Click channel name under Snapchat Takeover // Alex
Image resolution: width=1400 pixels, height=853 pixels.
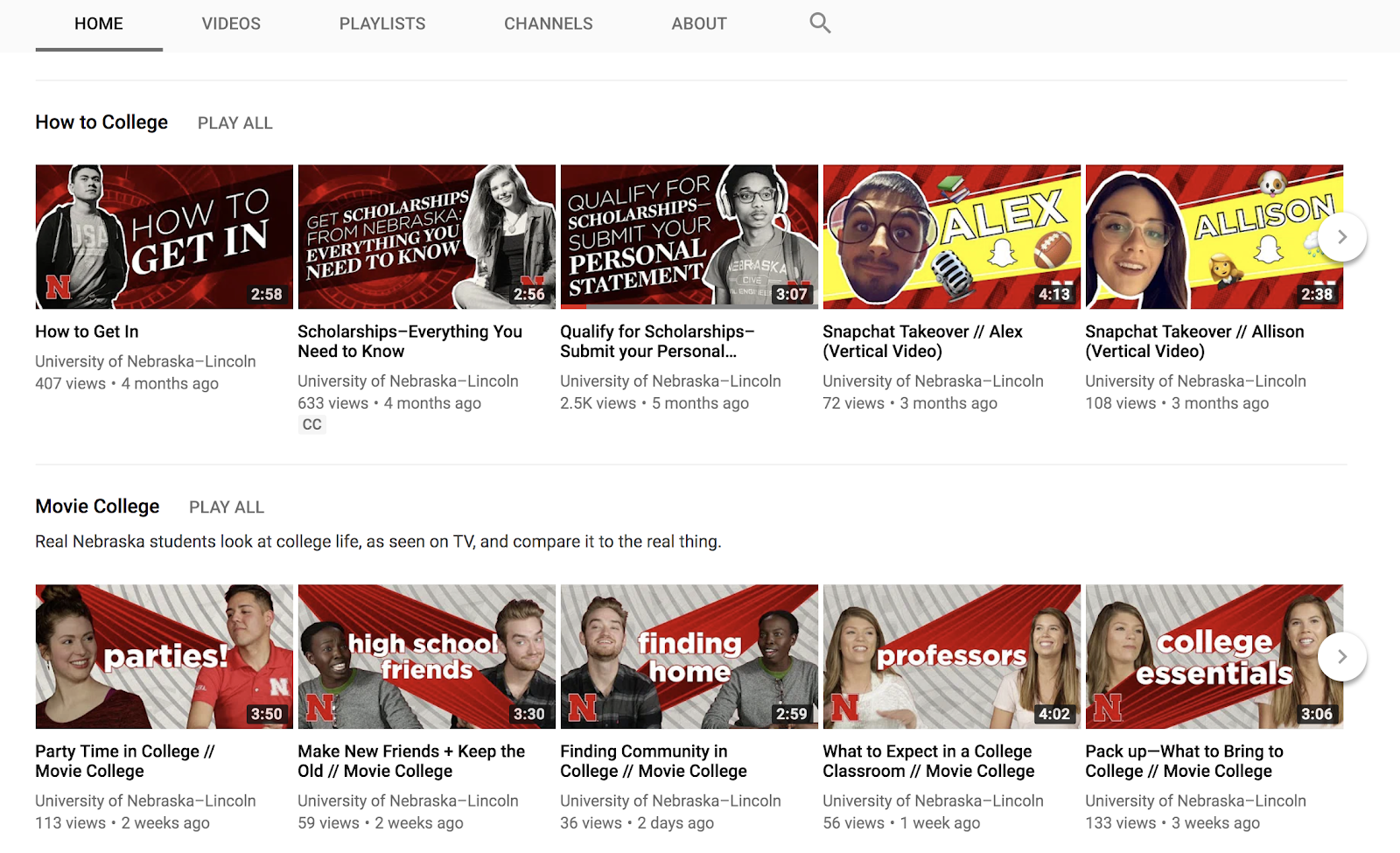pyautogui.click(x=933, y=381)
